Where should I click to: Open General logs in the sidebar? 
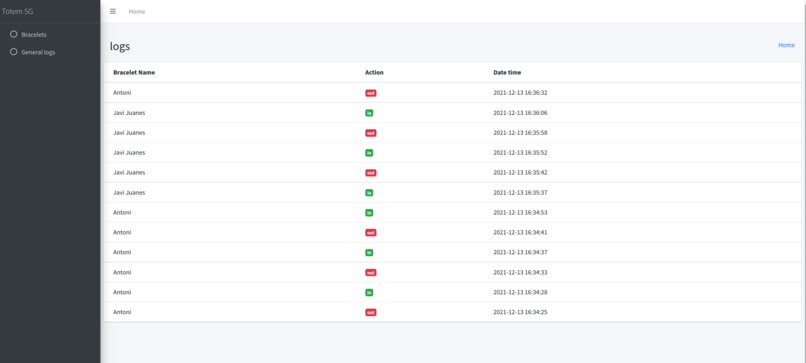coord(38,52)
